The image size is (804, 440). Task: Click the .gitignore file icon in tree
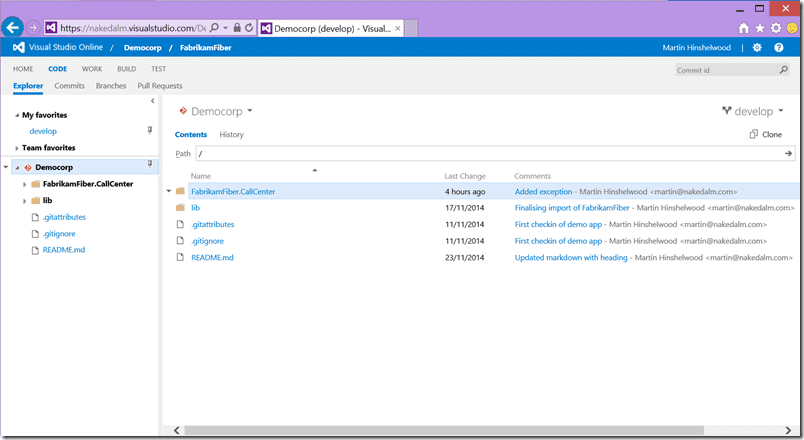click(35, 234)
